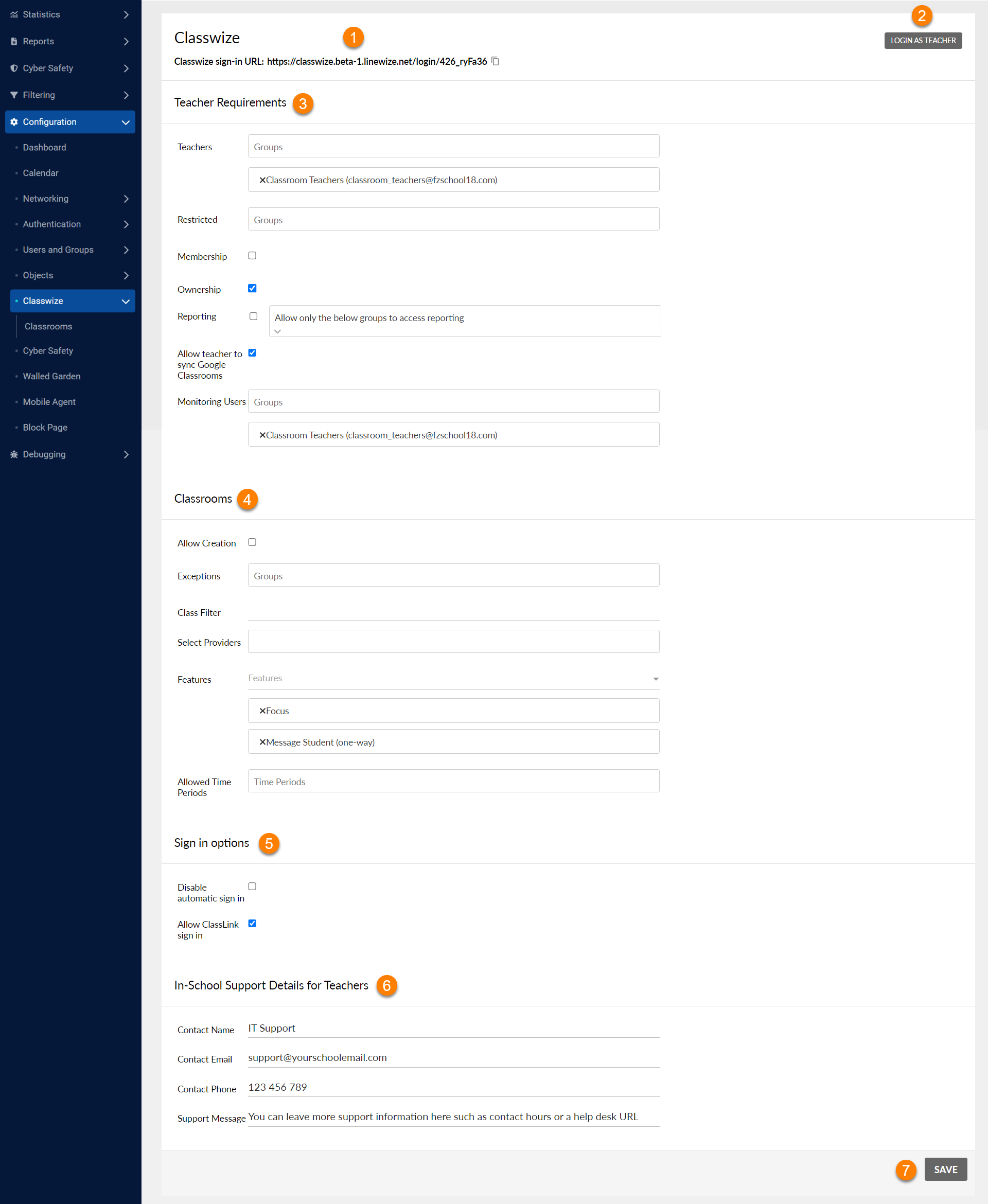Remove the Focus feature tag
This screenshot has height=1204, width=988.
[262, 711]
